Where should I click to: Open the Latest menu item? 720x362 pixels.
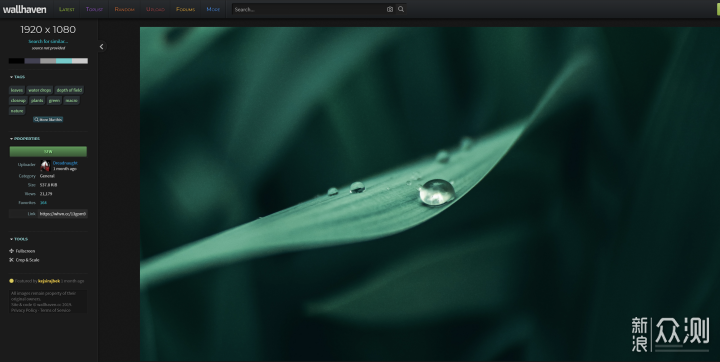click(x=67, y=9)
